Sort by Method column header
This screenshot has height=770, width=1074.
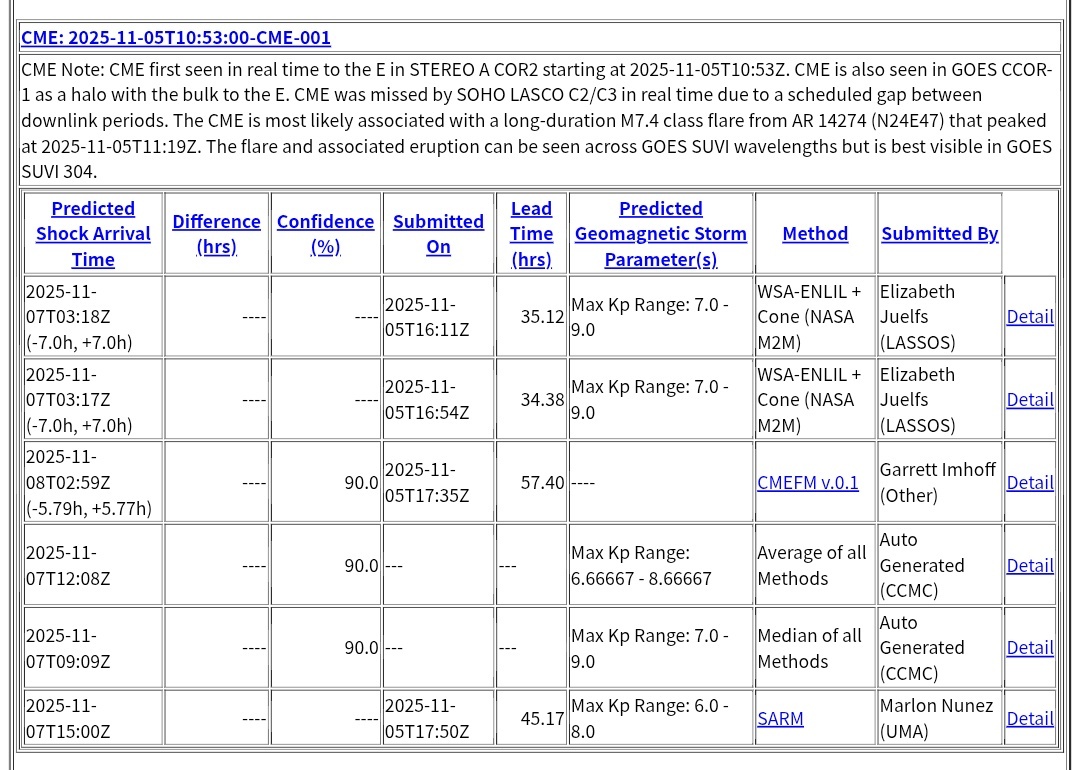[x=815, y=234]
